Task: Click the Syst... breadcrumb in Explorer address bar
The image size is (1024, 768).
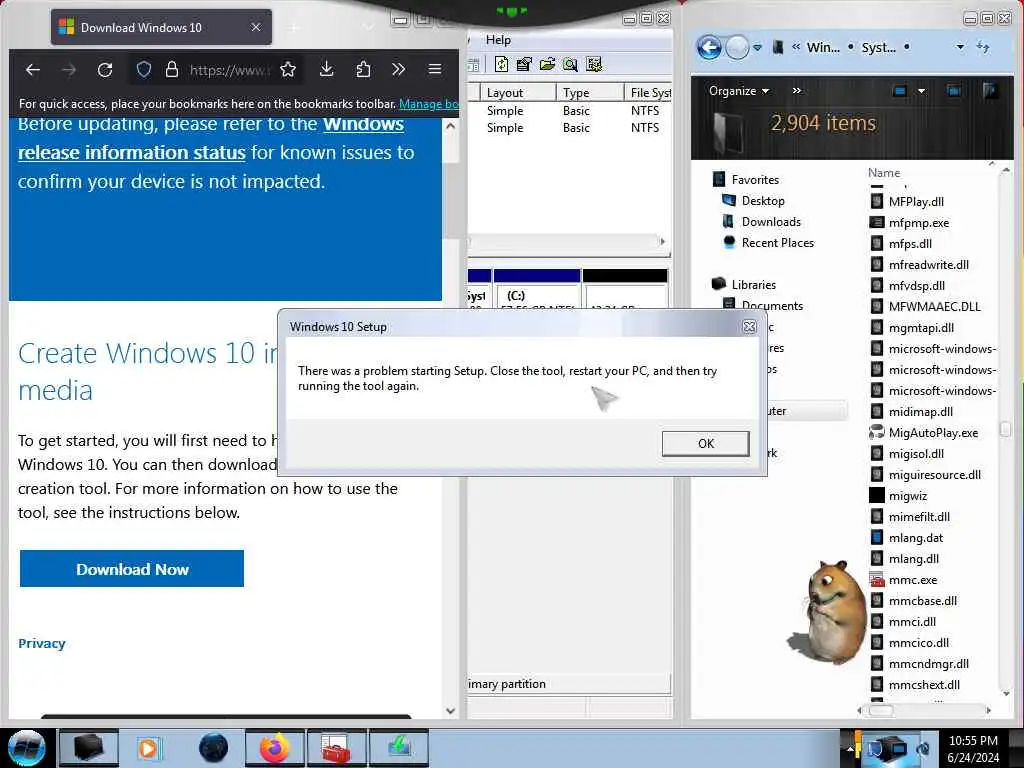Action: pos(878,47)
